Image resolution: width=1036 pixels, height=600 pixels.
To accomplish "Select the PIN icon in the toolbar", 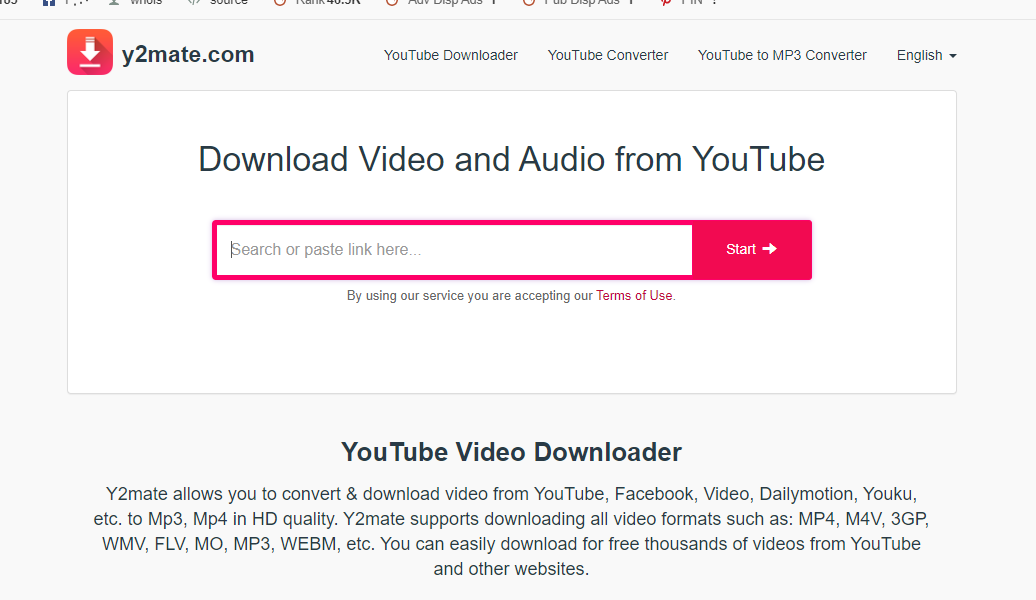I will coord(668,3).
